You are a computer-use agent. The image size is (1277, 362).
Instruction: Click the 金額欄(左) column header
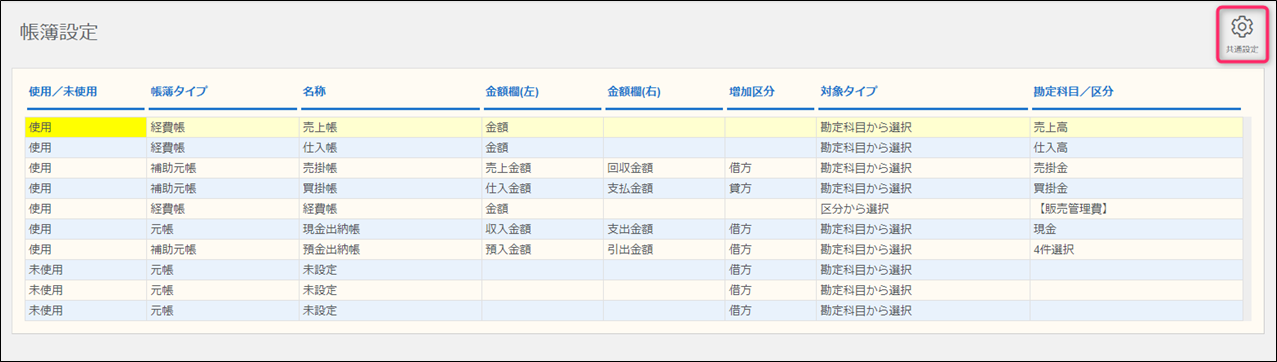point(513,91)
